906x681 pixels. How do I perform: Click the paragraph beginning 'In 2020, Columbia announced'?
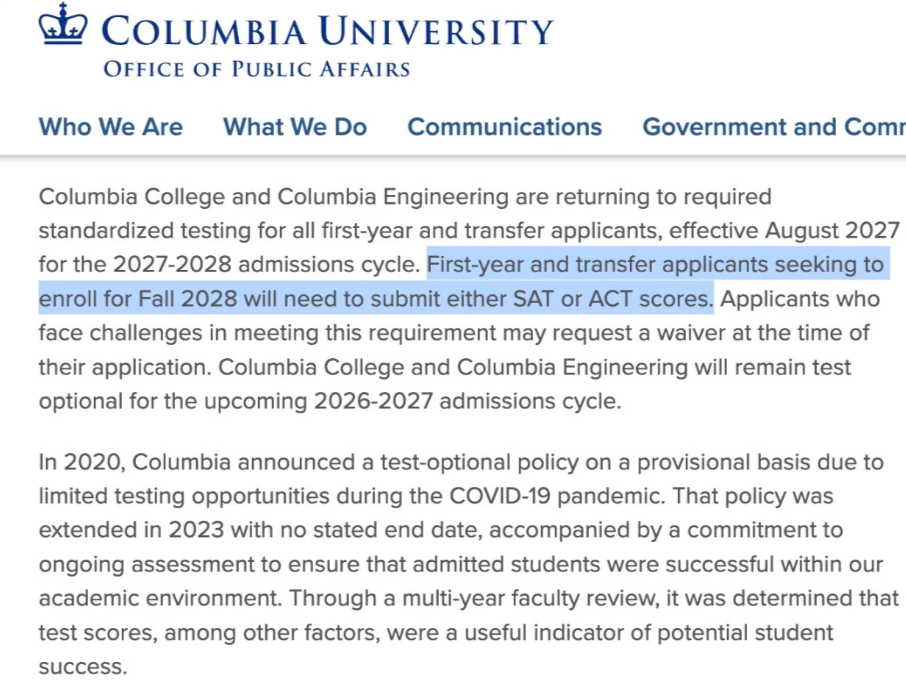468,564
